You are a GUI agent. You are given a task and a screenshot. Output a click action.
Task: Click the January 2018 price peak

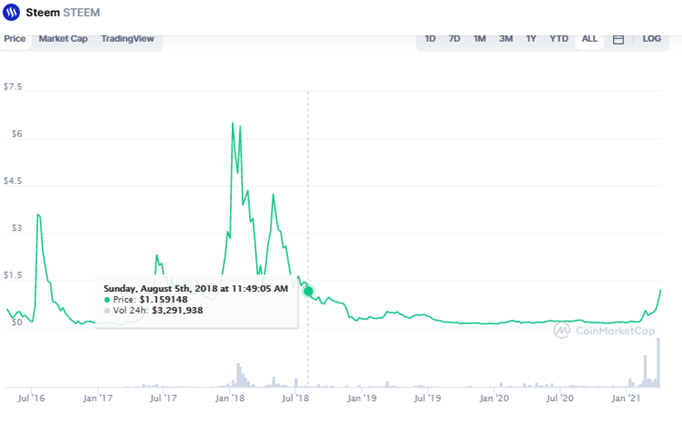coord(233,124)
